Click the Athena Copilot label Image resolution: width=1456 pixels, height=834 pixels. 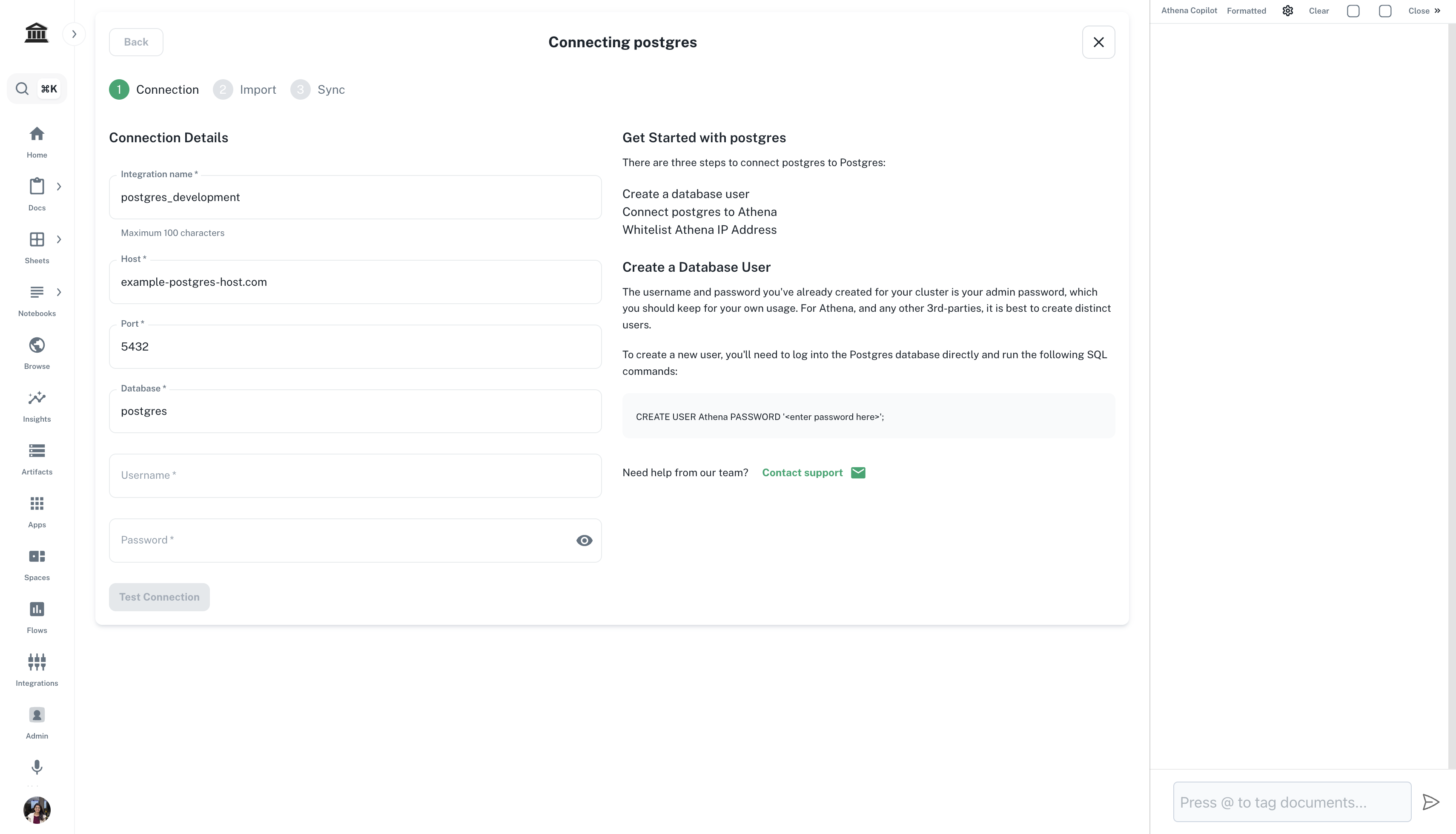tap(1189, 10)
